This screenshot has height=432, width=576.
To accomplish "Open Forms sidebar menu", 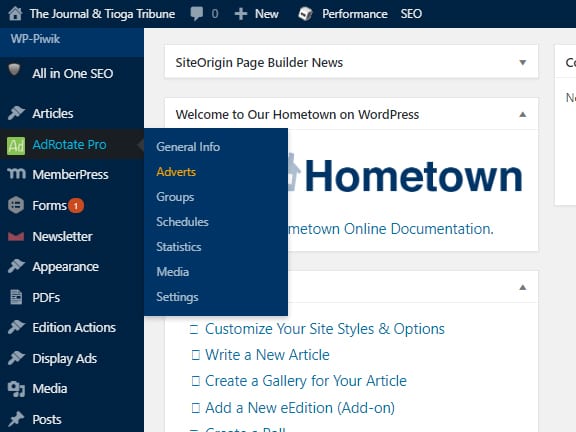I will click(49, 206).
